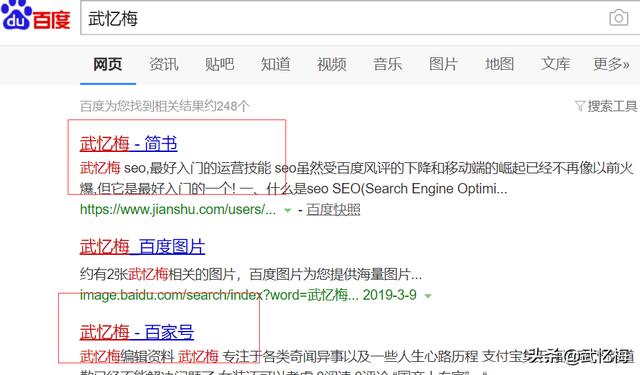The image size is (640, 375).
Task: Open the 音乐 tab
Action: click(x=388, y=64)
